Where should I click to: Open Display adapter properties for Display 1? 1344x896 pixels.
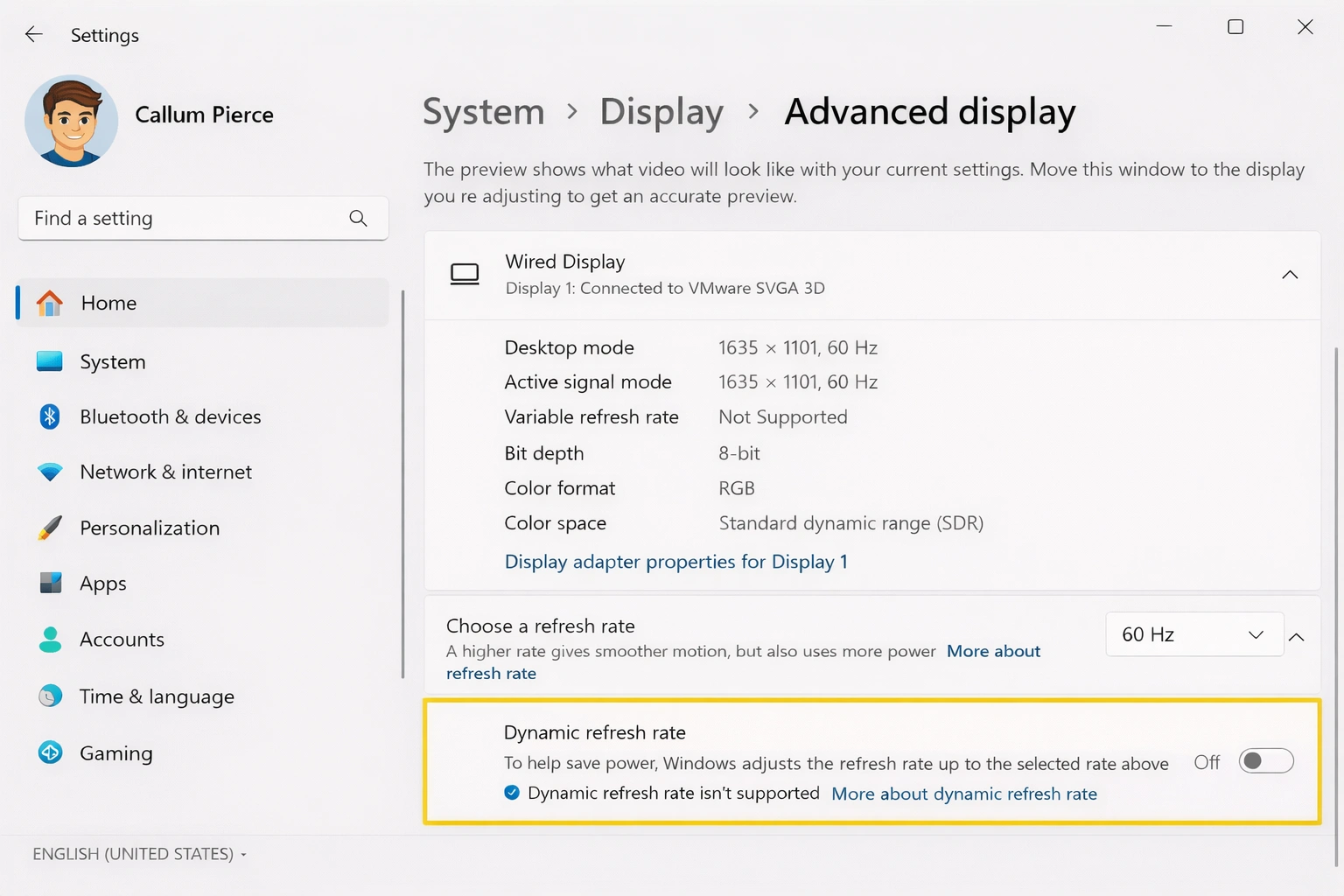675,561
